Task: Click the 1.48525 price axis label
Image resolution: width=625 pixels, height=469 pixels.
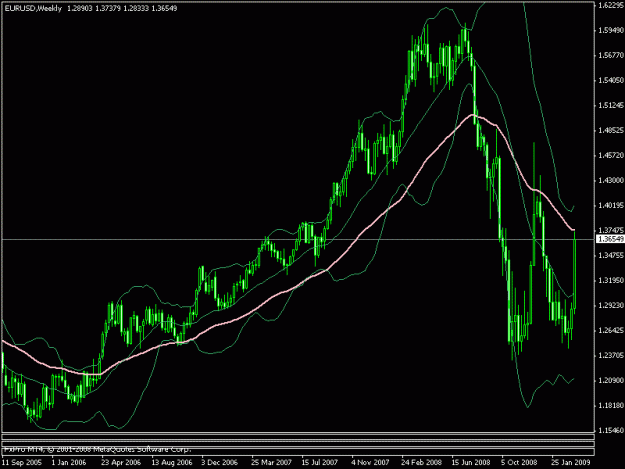Action: pos(611,130)
